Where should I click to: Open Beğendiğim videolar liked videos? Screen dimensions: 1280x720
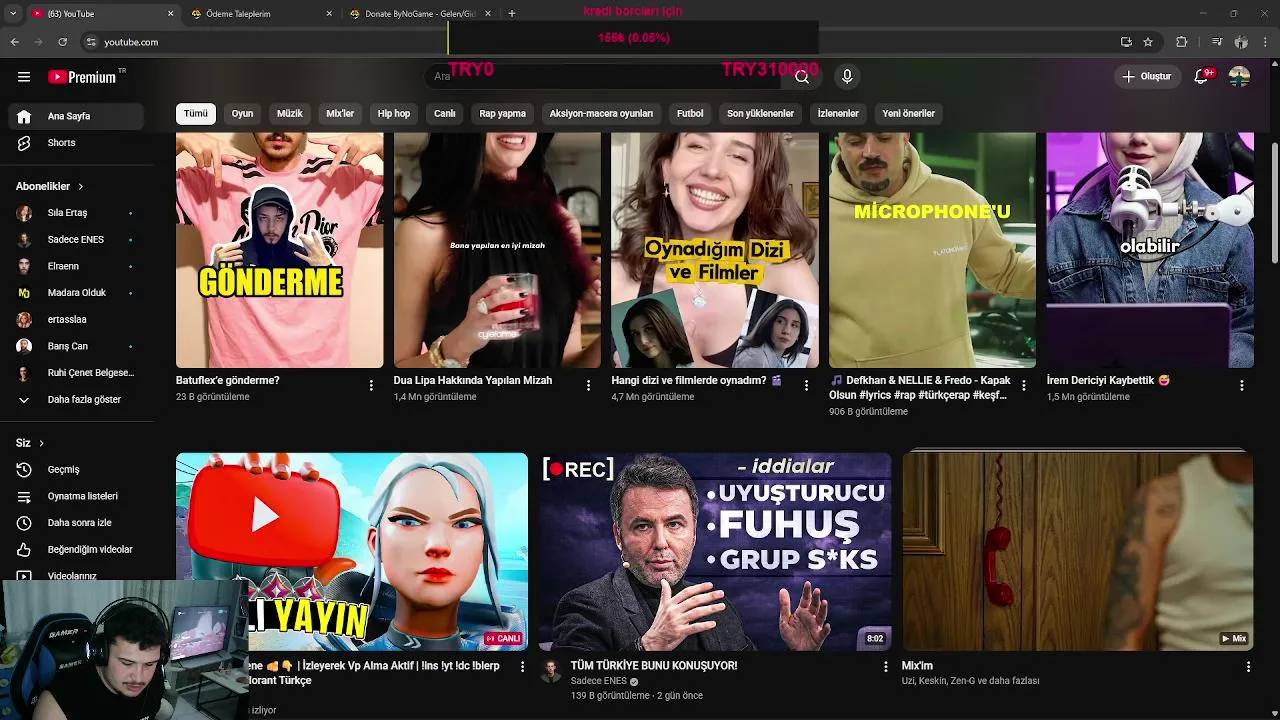pos(76,549)
